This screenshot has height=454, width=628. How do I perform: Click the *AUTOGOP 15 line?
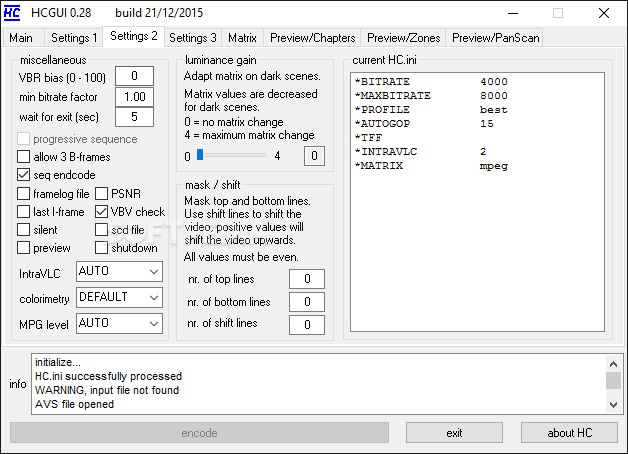pyautogui.click(x=425, y=124)
